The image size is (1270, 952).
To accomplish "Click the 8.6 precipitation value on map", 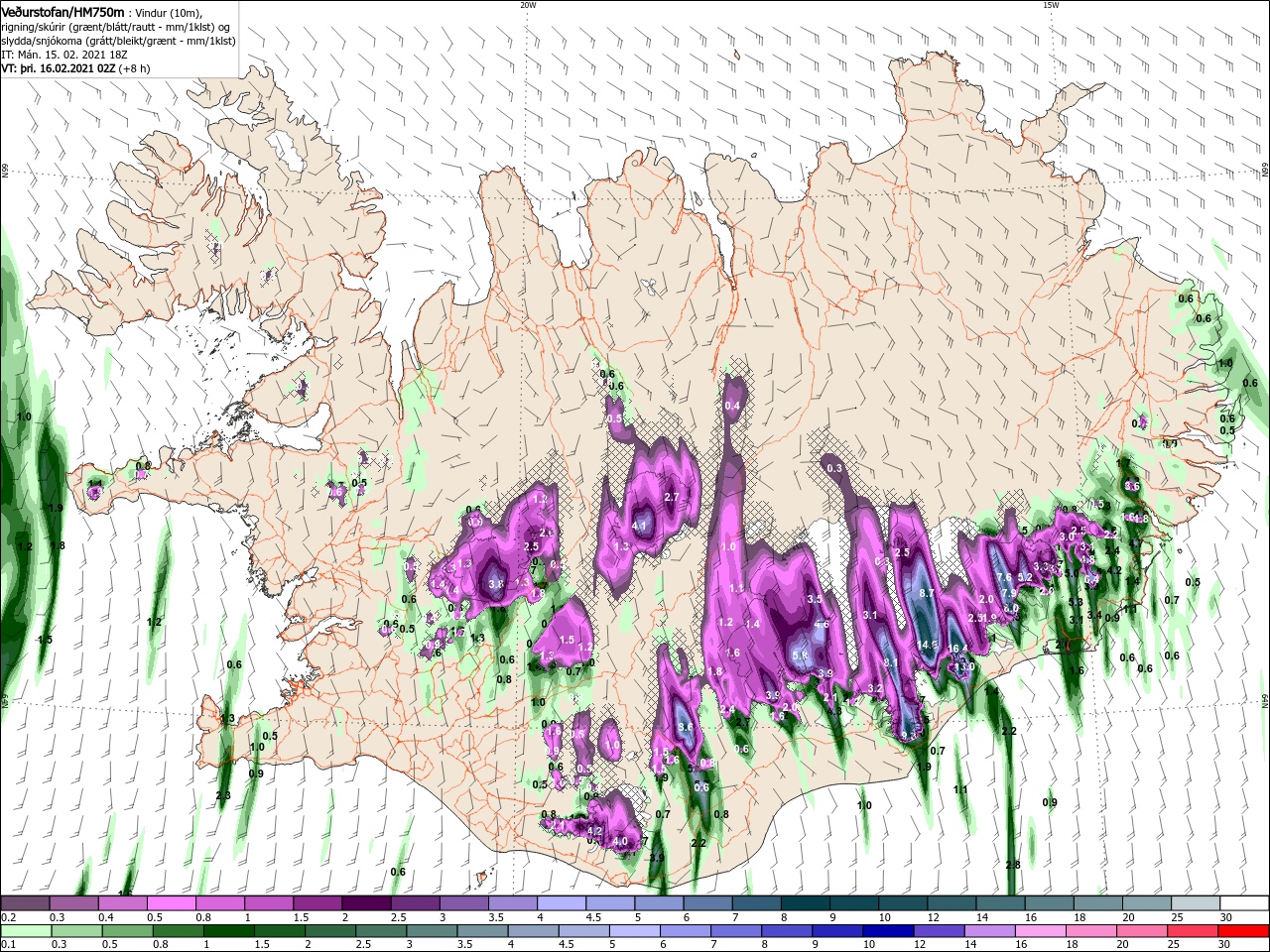I will (685, 727).
